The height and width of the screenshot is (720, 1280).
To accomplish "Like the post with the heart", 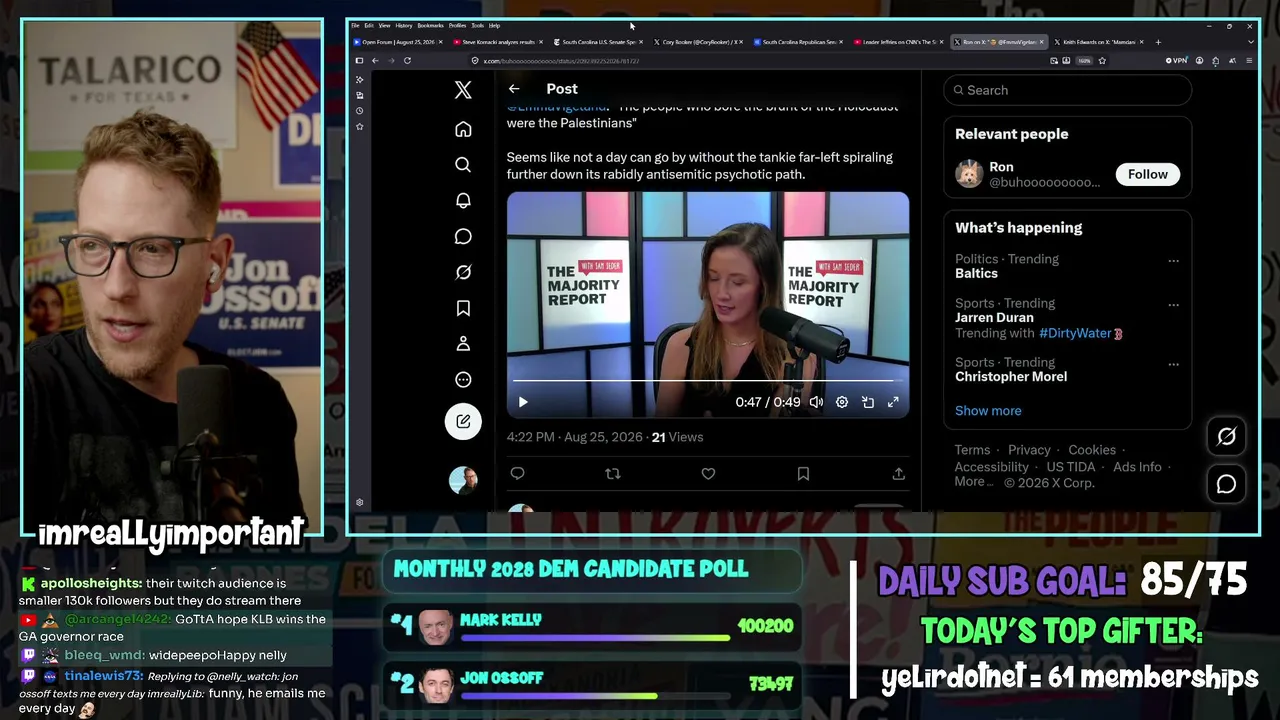I will click(x=708, y=474).
